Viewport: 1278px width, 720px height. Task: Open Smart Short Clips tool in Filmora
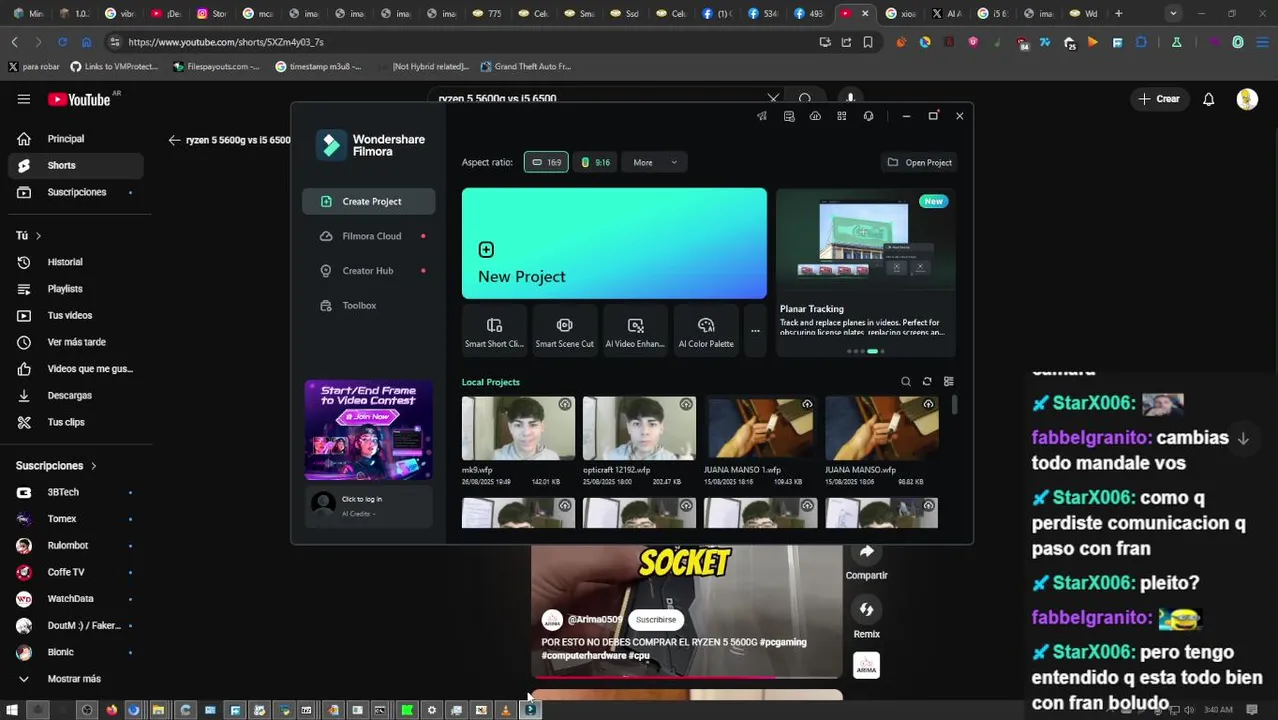pos(494,332)
